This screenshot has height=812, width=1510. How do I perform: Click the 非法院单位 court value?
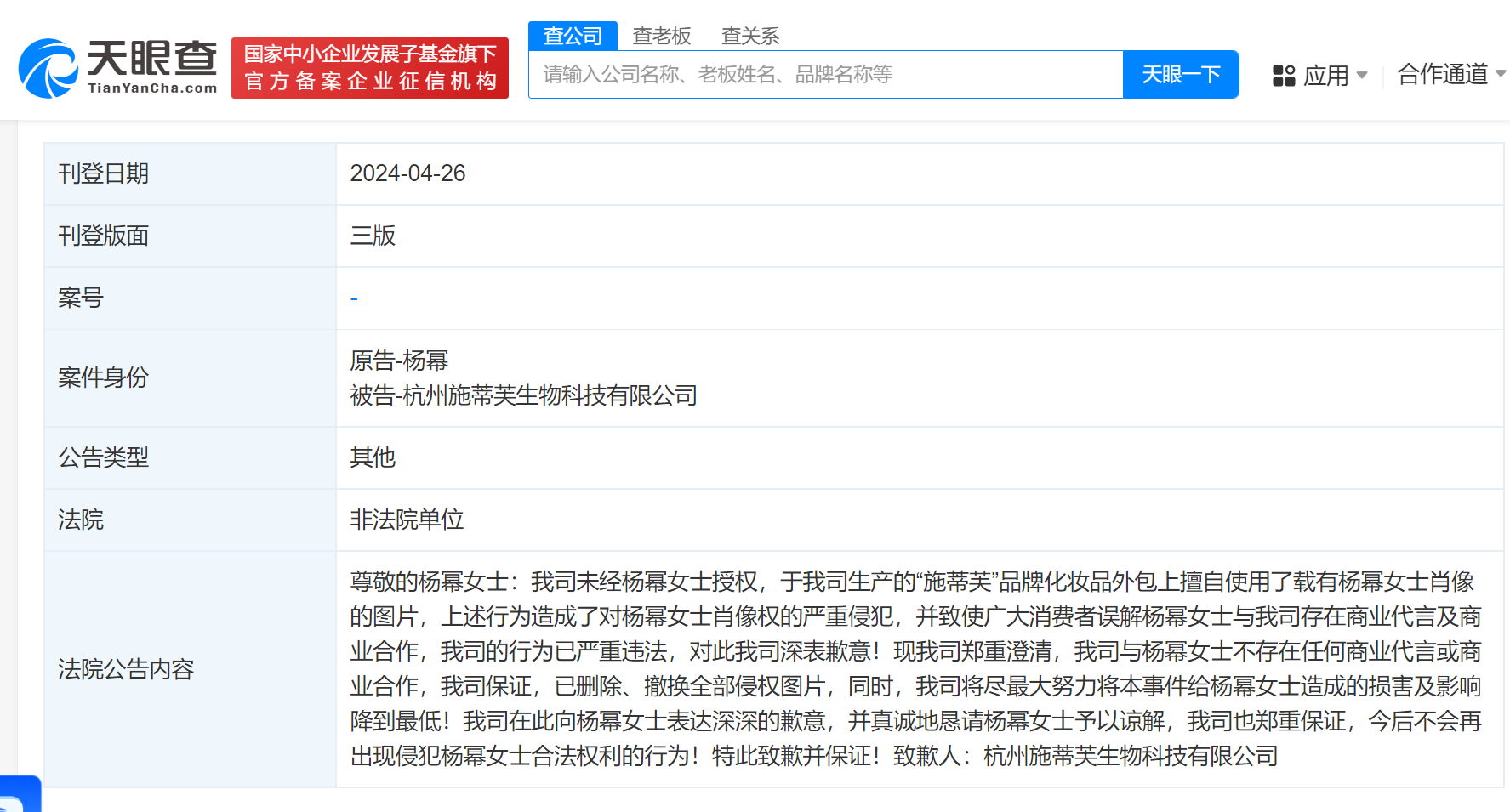click(x=407, y=520)
